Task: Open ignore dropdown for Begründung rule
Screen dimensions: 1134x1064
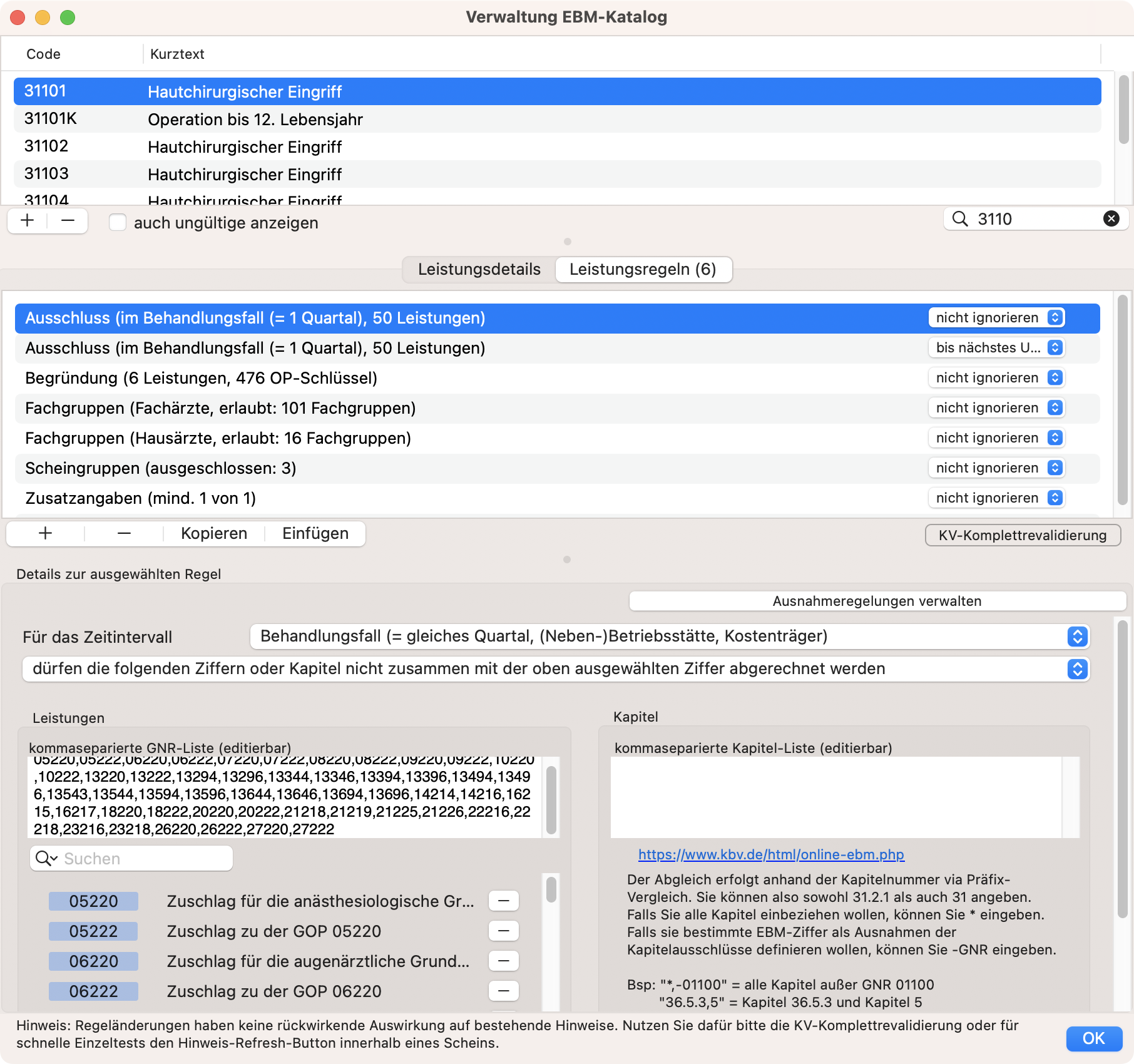Action: (996, 378)
